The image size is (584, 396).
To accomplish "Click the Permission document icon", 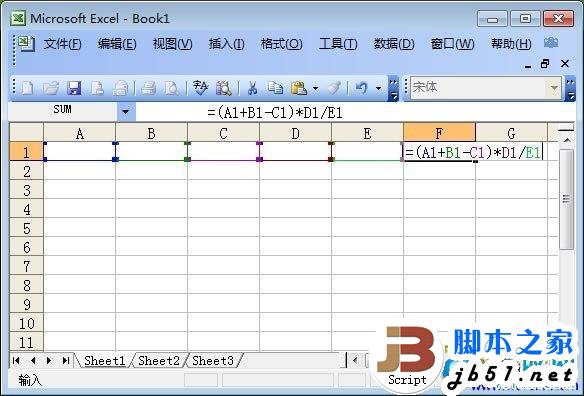I will point(98,88).
